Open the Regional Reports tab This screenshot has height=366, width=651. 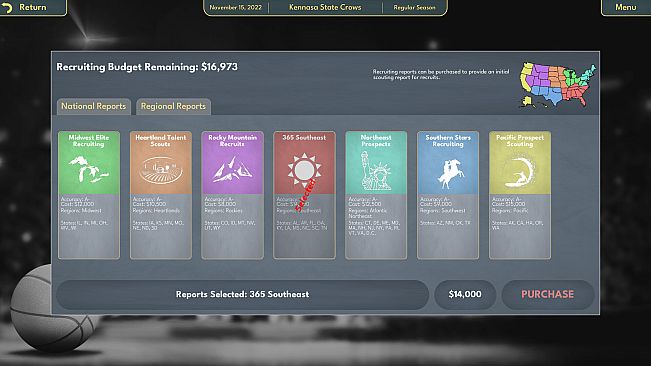tap(173, 106)
